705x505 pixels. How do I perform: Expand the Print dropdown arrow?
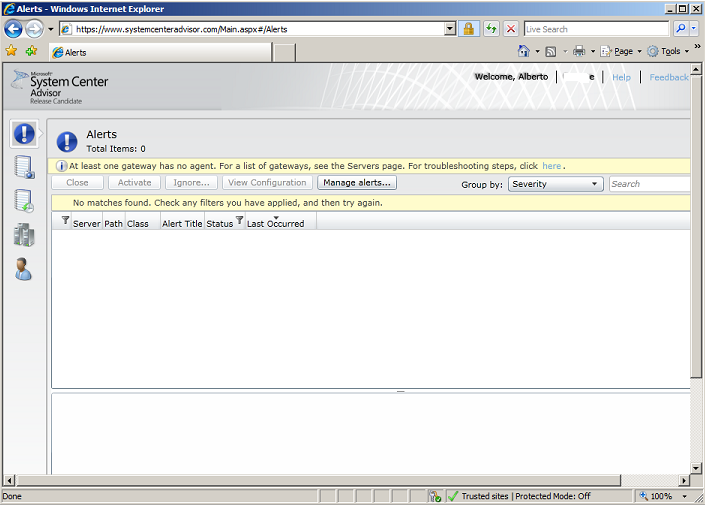[593, 51]
